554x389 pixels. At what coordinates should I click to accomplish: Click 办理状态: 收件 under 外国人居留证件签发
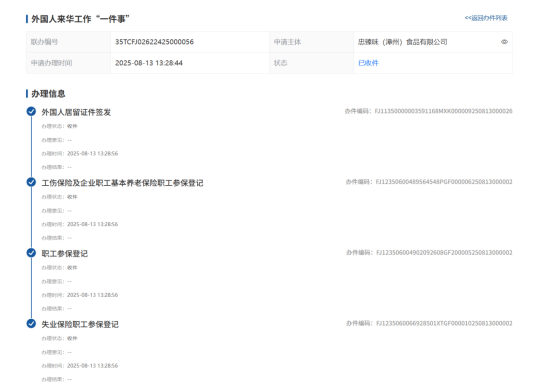click(59, 126)
